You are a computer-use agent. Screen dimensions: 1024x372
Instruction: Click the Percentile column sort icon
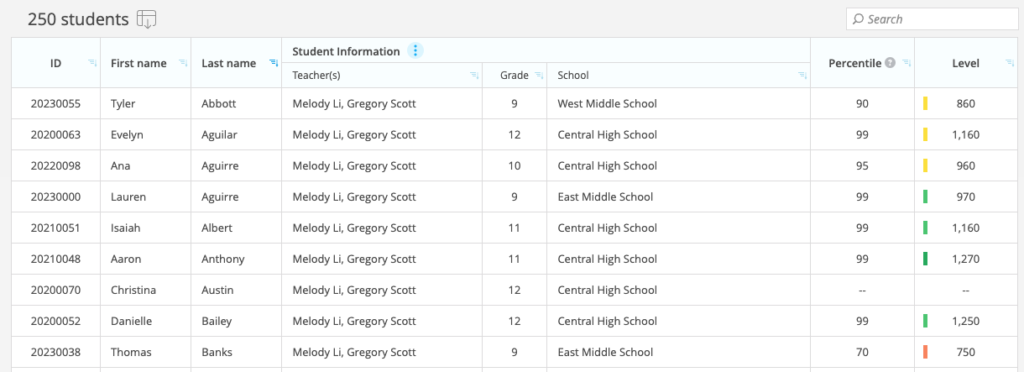(x=906, y=63)
